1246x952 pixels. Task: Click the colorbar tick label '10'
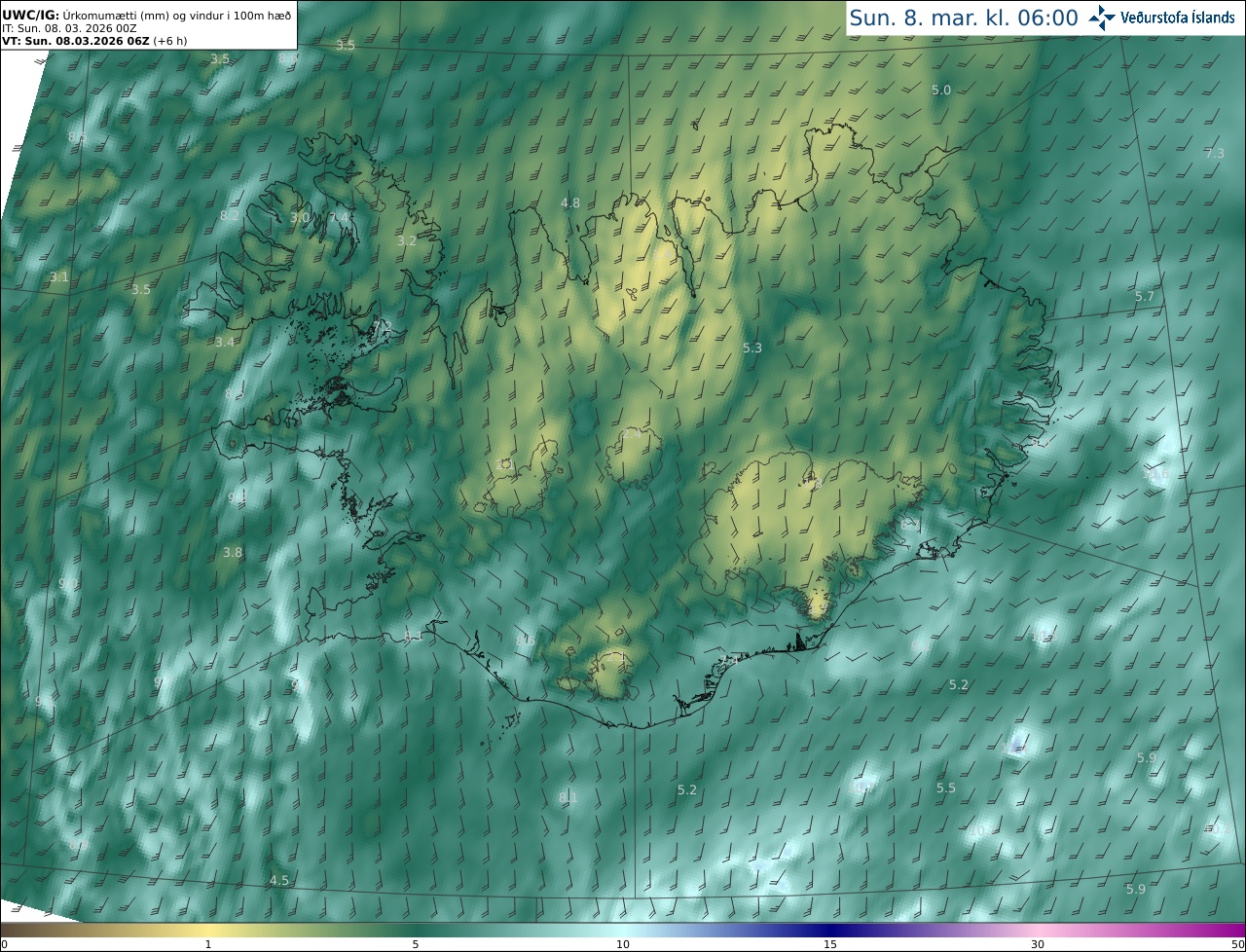pos(623,944)
